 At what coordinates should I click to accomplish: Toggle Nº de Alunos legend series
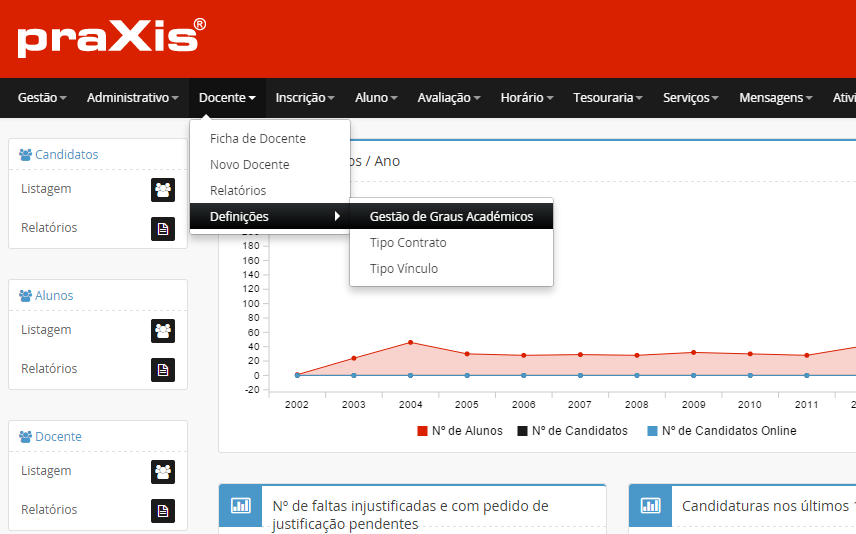tap(459, 431)
